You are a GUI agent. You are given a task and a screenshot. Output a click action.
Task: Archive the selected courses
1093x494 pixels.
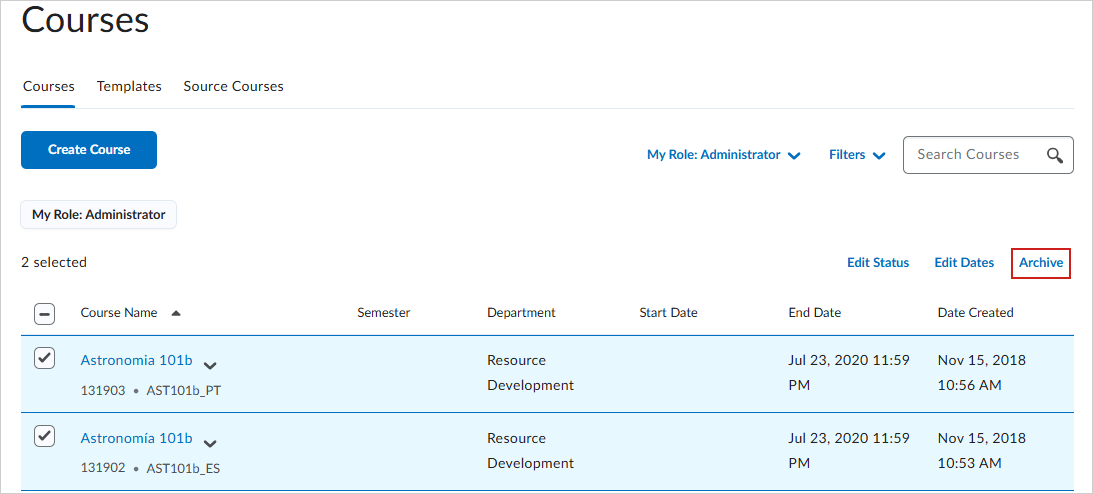[1041, 263]
